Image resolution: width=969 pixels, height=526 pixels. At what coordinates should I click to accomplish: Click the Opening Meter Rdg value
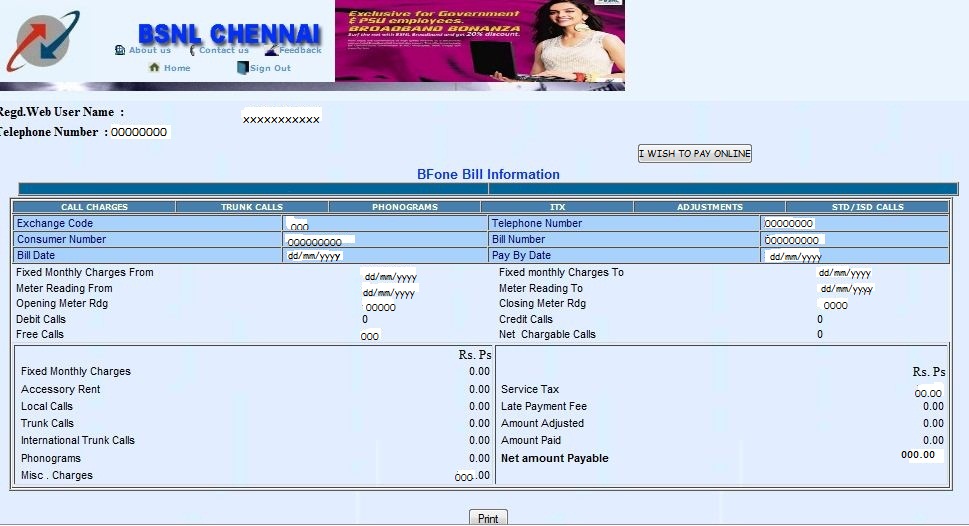(381, 307)
